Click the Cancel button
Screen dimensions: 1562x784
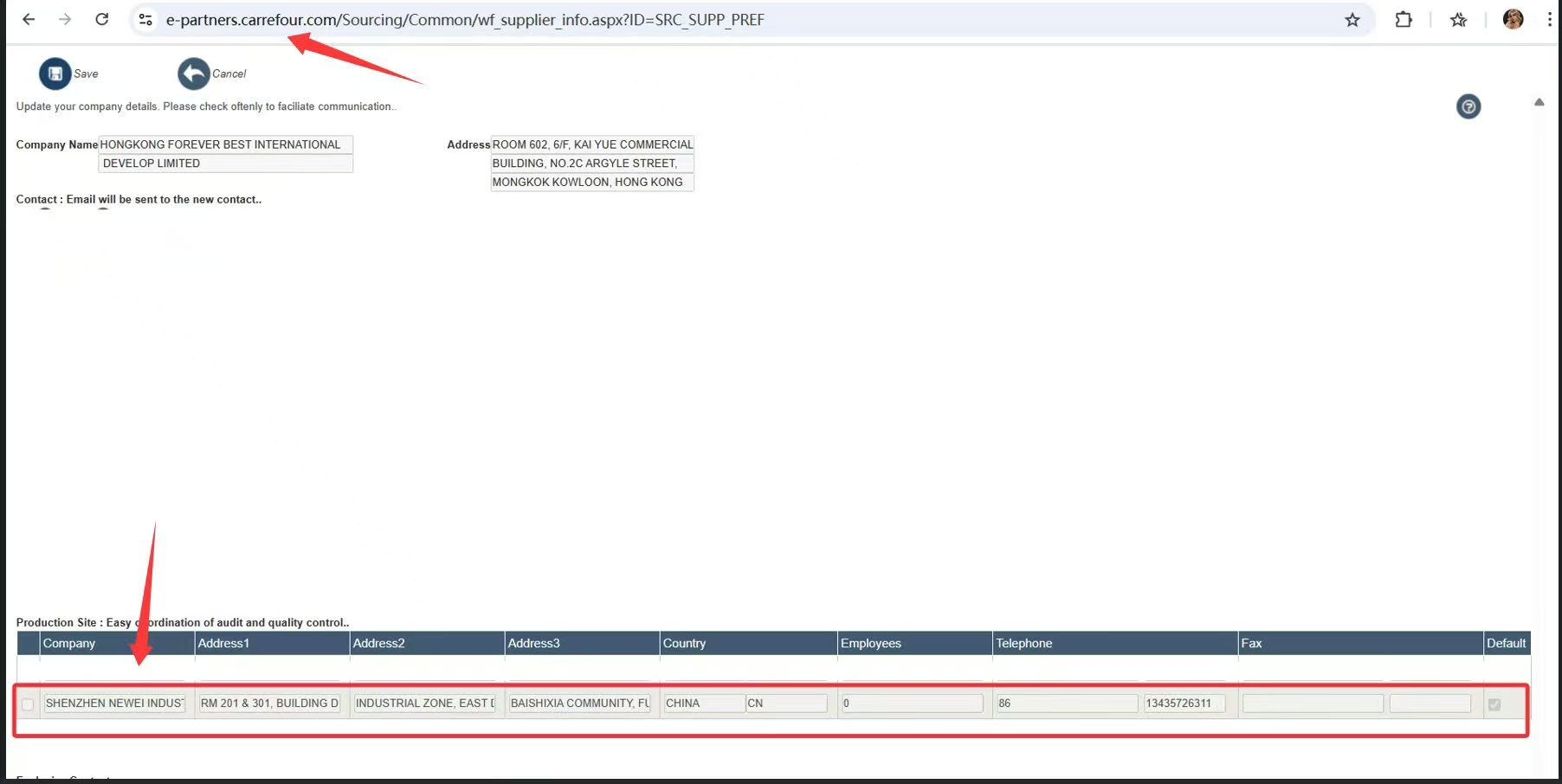[x=212, y=74]
